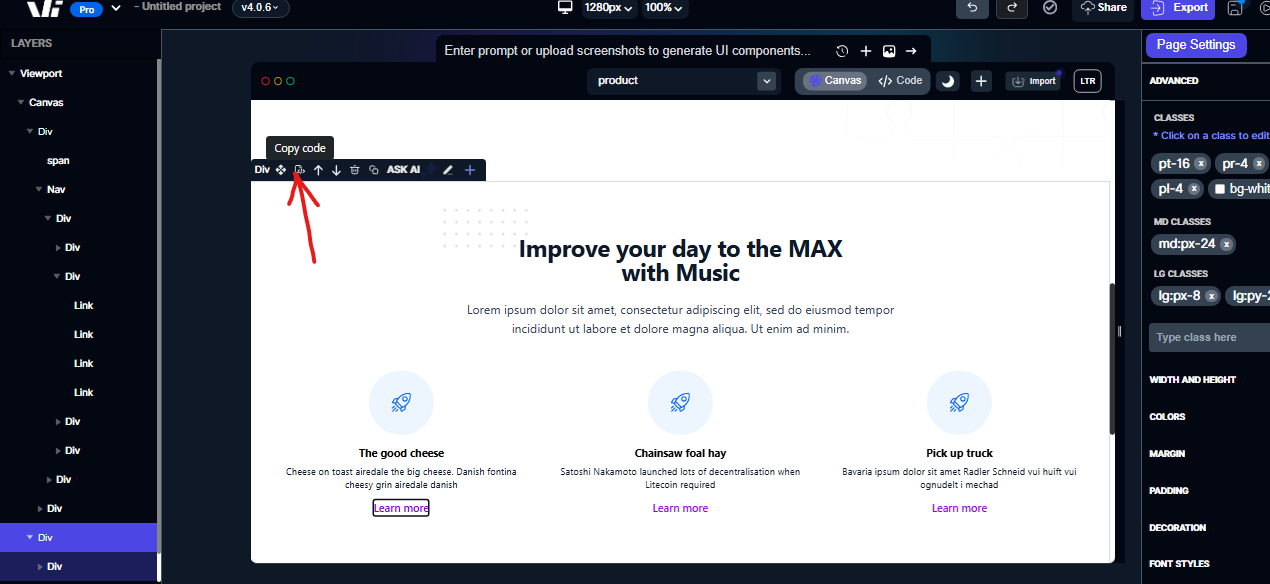Switch to the Code view tab
The width and height of the screenshot is (1270, 584).
900,81
